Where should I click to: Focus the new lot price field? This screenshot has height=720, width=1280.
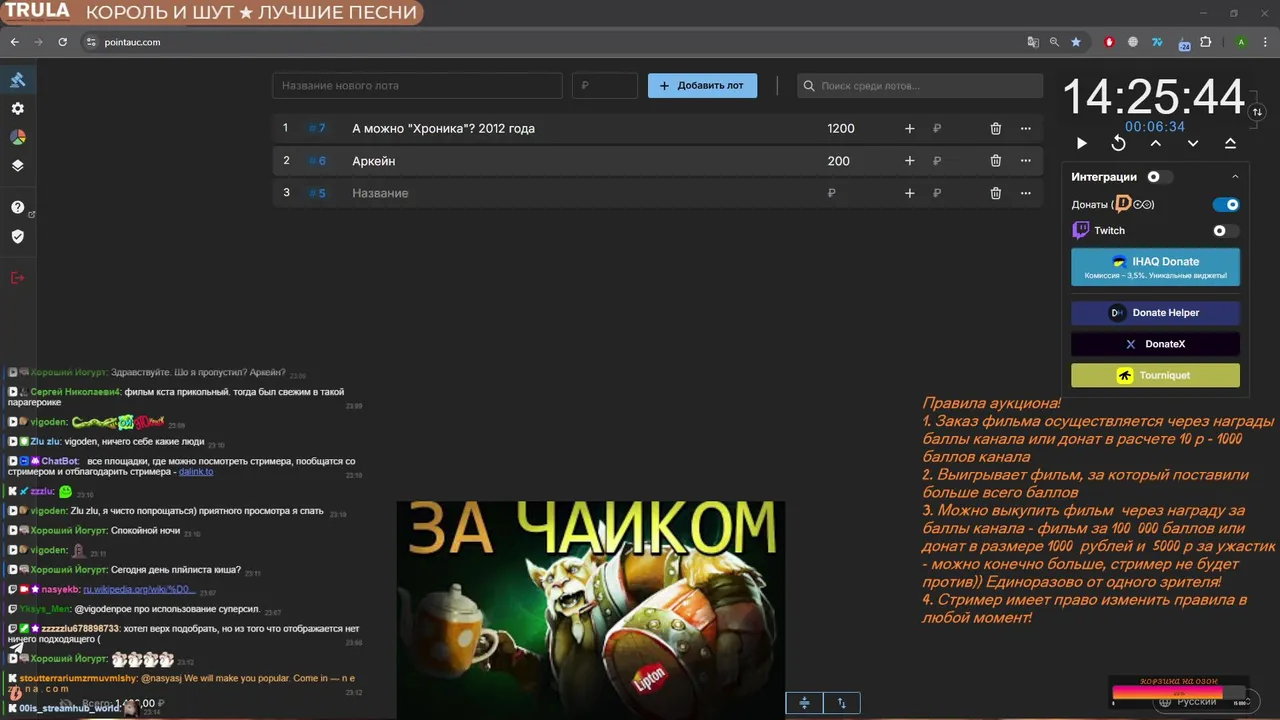pyautogui.click(x=605, y=85)
